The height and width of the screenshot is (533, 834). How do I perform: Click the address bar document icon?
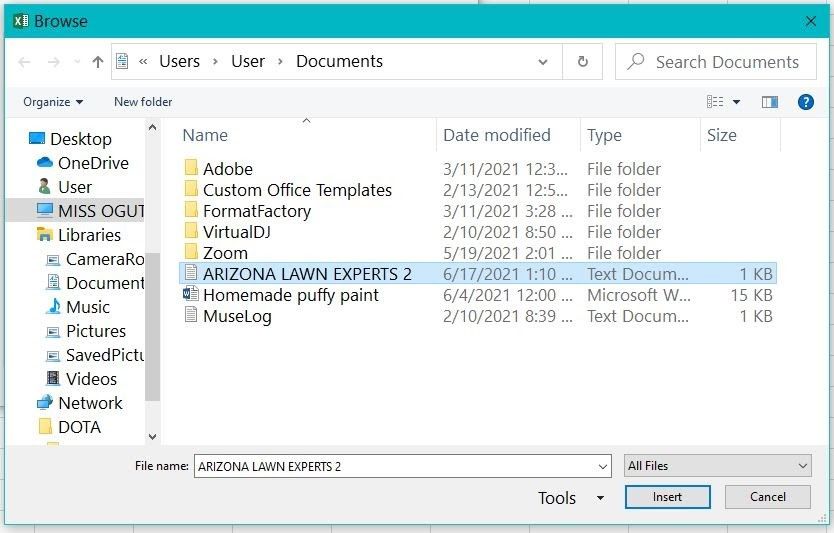(122, 61)
